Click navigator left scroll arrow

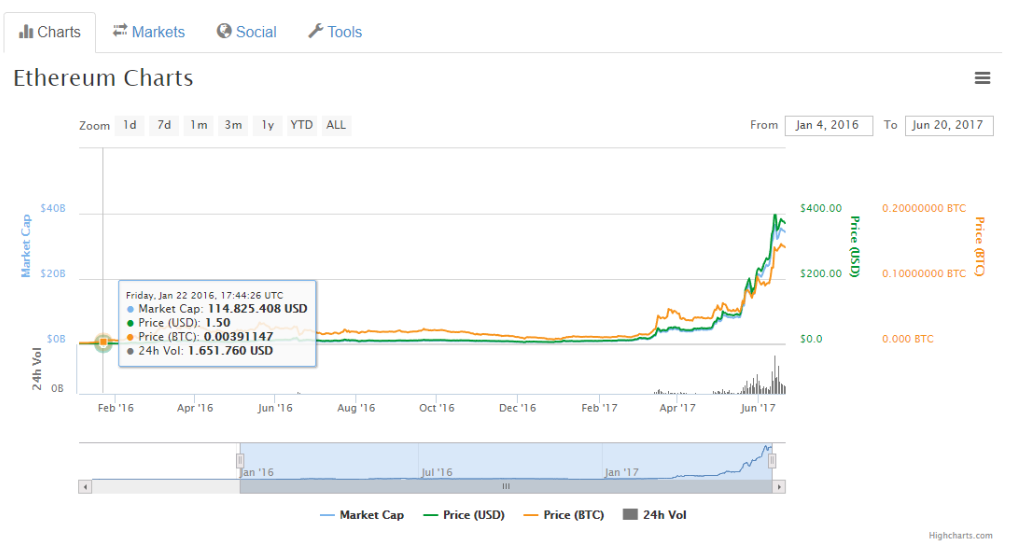tap(85, 487)
